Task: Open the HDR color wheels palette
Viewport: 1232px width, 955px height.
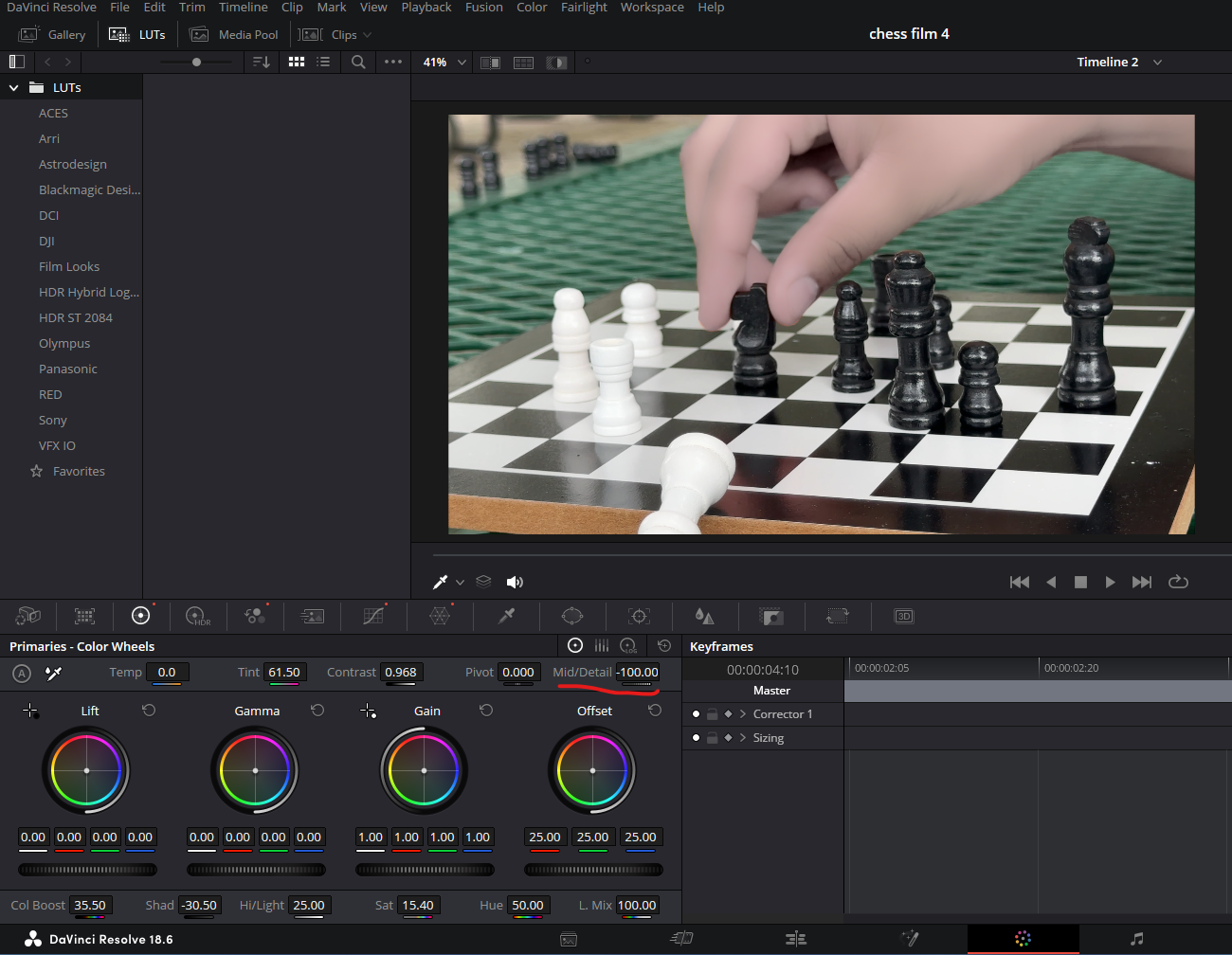Action: (197, 616)
